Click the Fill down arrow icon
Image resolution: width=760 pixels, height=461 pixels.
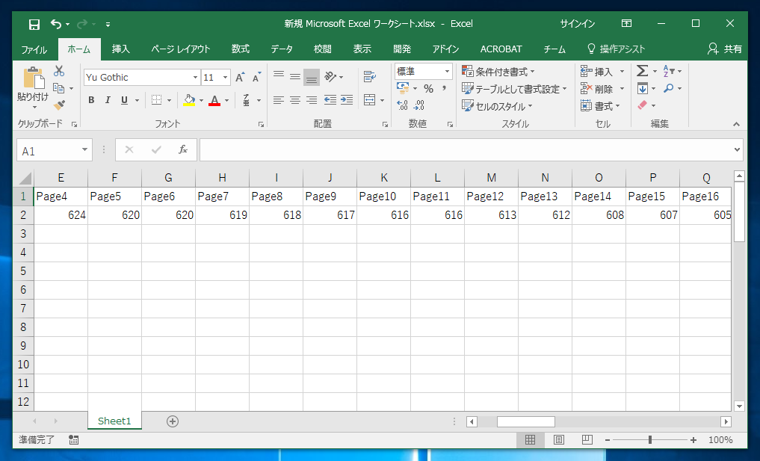[642, 88]
